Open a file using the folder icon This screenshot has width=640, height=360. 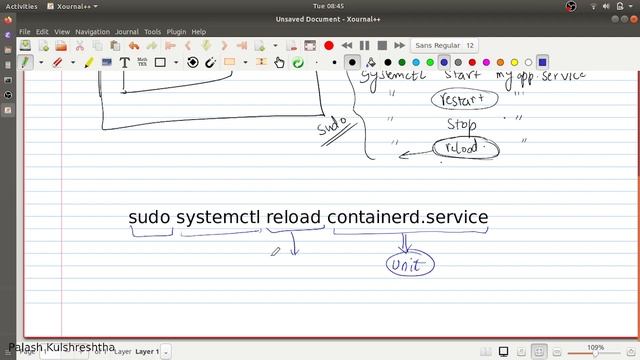pos(61,45)
